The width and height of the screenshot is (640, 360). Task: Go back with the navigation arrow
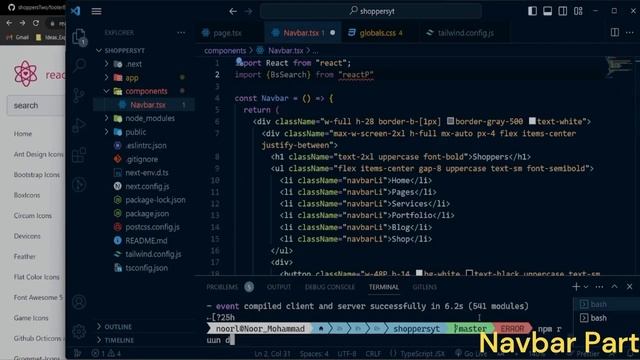point(233,11)
